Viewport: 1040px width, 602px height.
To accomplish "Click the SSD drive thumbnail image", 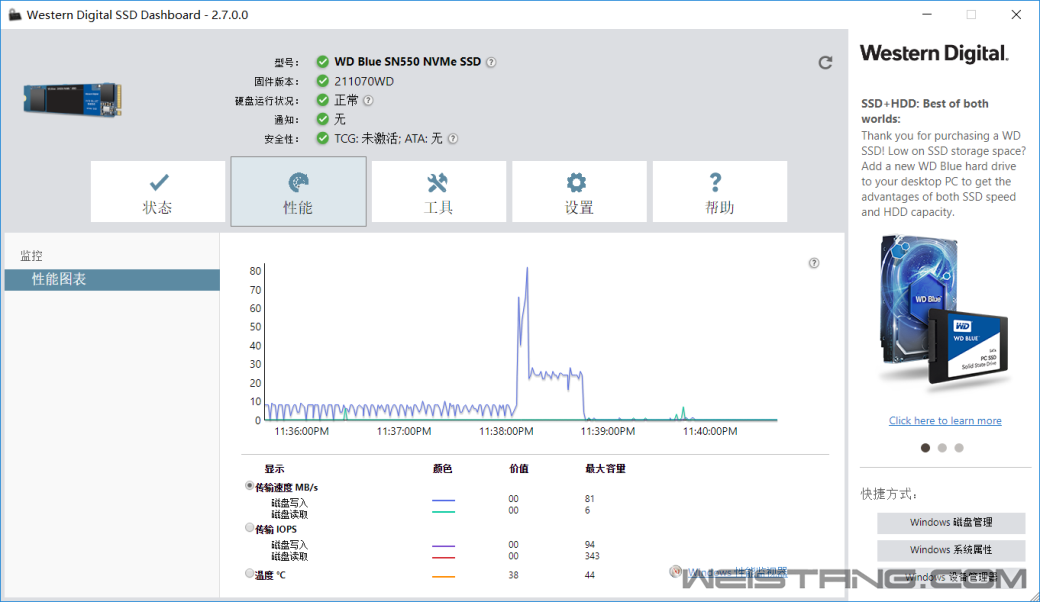I will tap(73, 101).
